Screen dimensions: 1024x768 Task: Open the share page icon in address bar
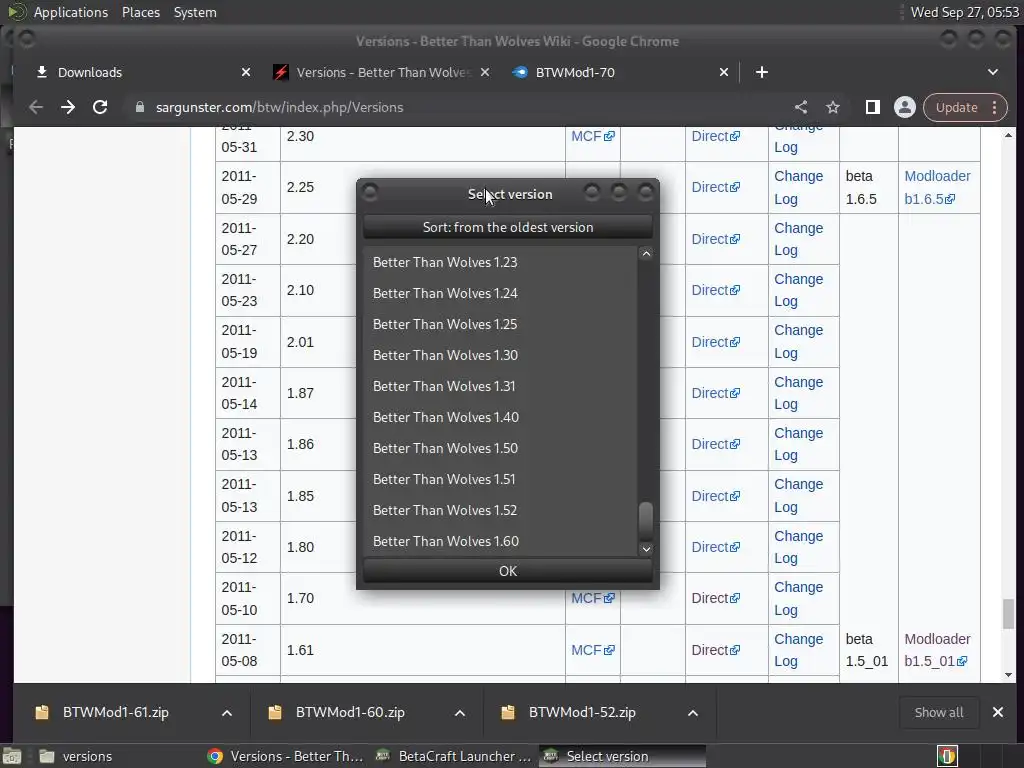coord(801,107)
